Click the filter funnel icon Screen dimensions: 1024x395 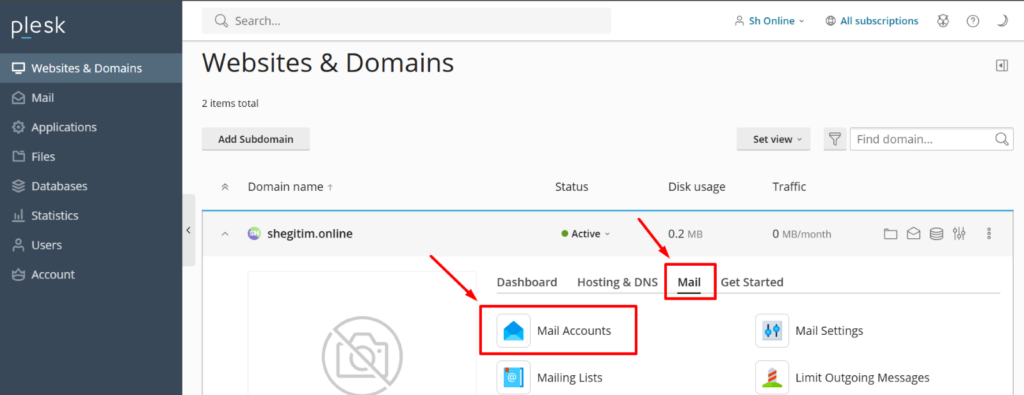pyautogui.click(x=835, y=139)
